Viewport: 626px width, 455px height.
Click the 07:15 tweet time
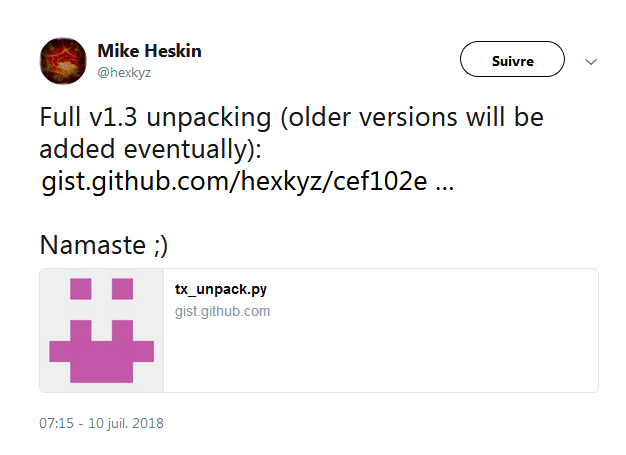(57, 423)
